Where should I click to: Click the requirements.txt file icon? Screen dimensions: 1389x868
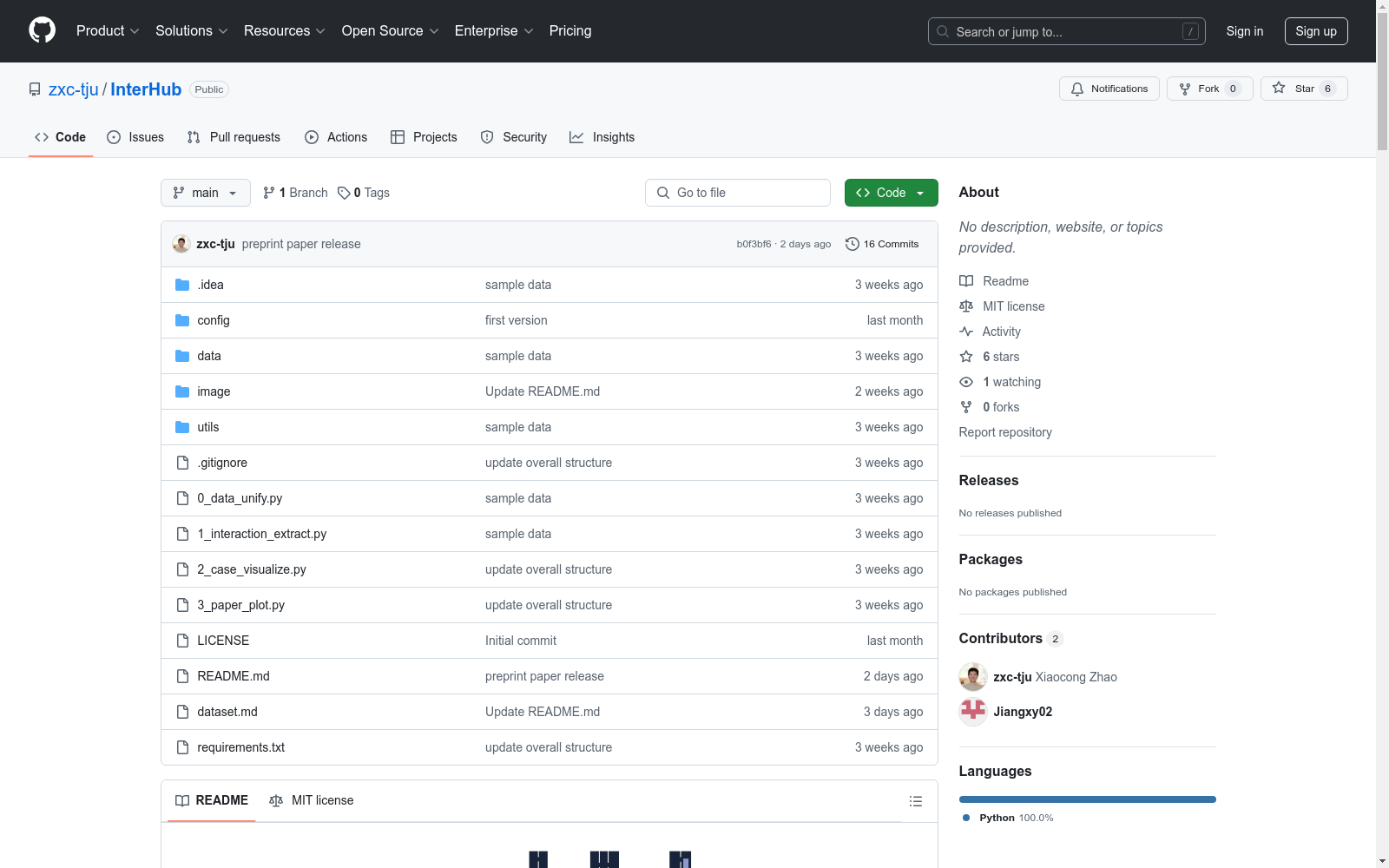click(x=182, y=747)
